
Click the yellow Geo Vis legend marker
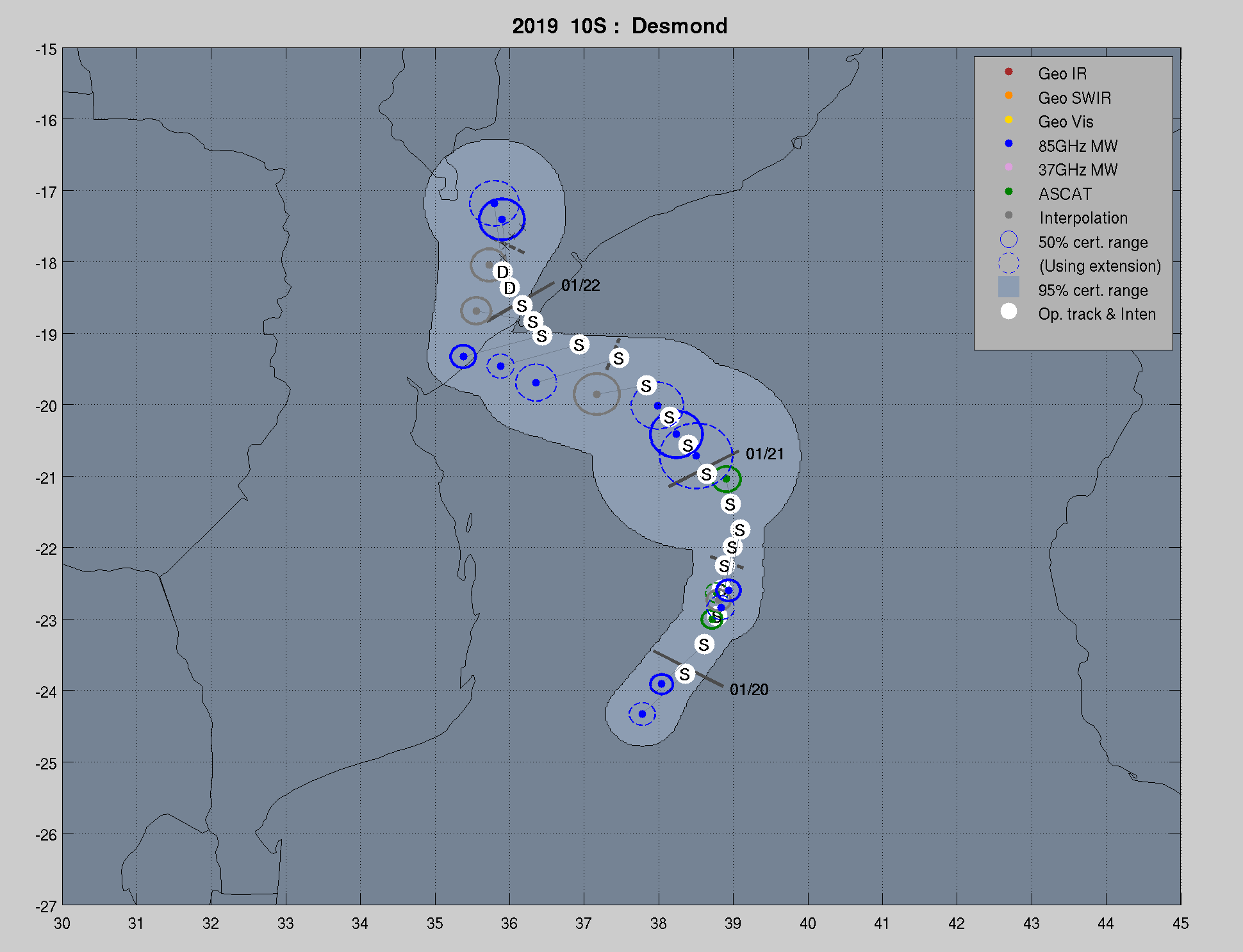[x=1008, y=120]
